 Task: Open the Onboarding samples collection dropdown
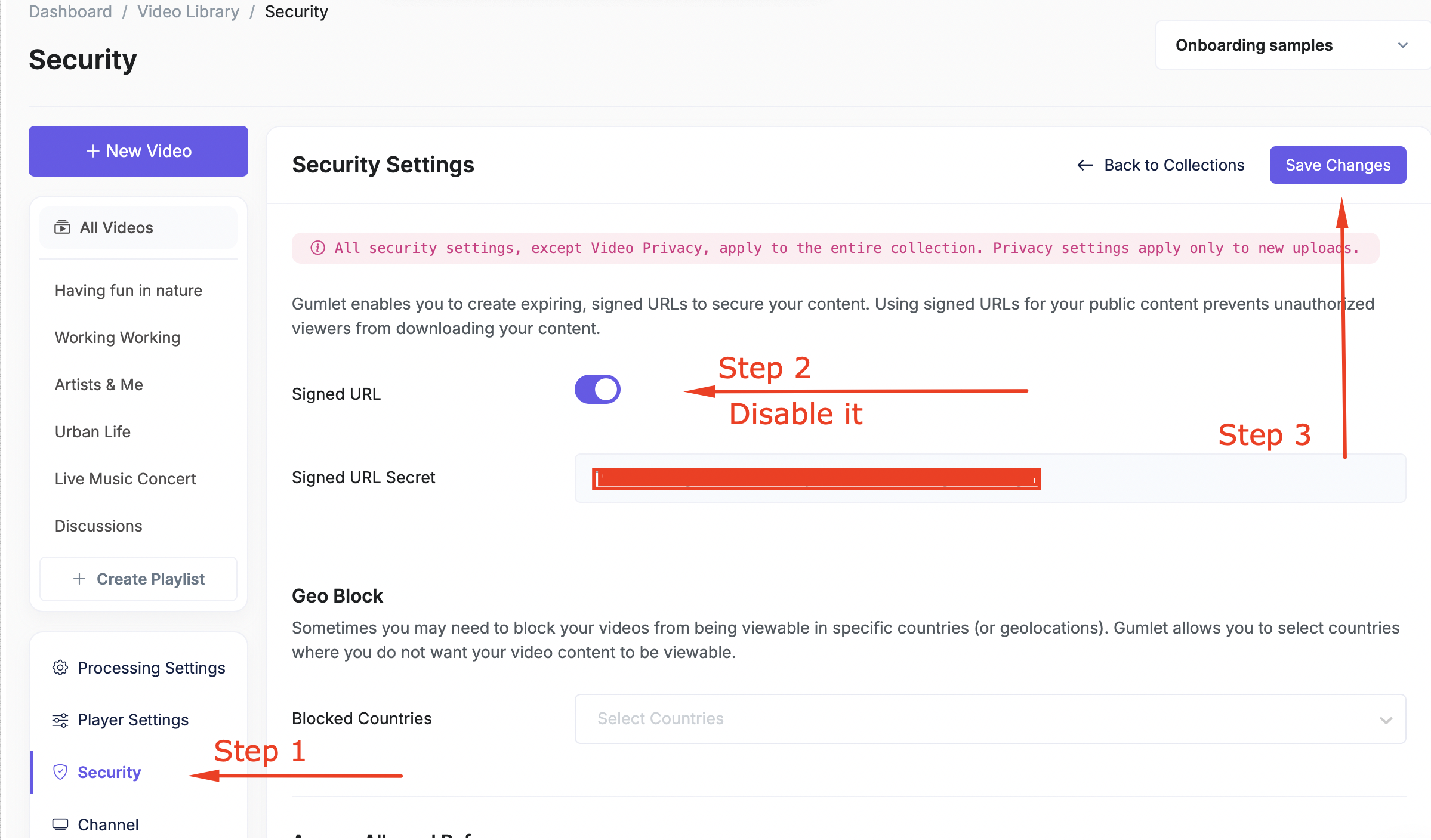point(1293,45)
